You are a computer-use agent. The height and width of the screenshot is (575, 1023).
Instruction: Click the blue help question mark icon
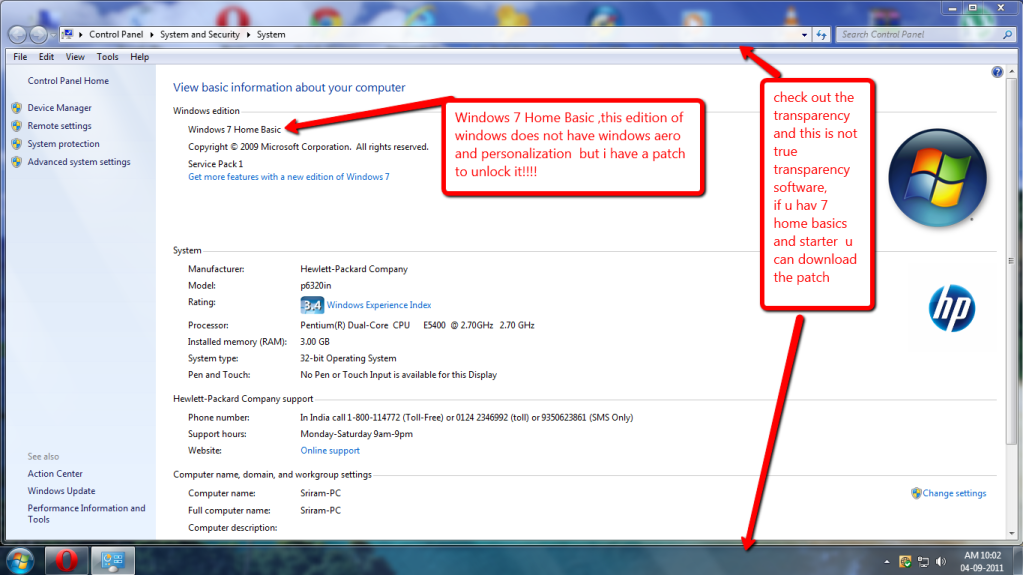(997, 72)
